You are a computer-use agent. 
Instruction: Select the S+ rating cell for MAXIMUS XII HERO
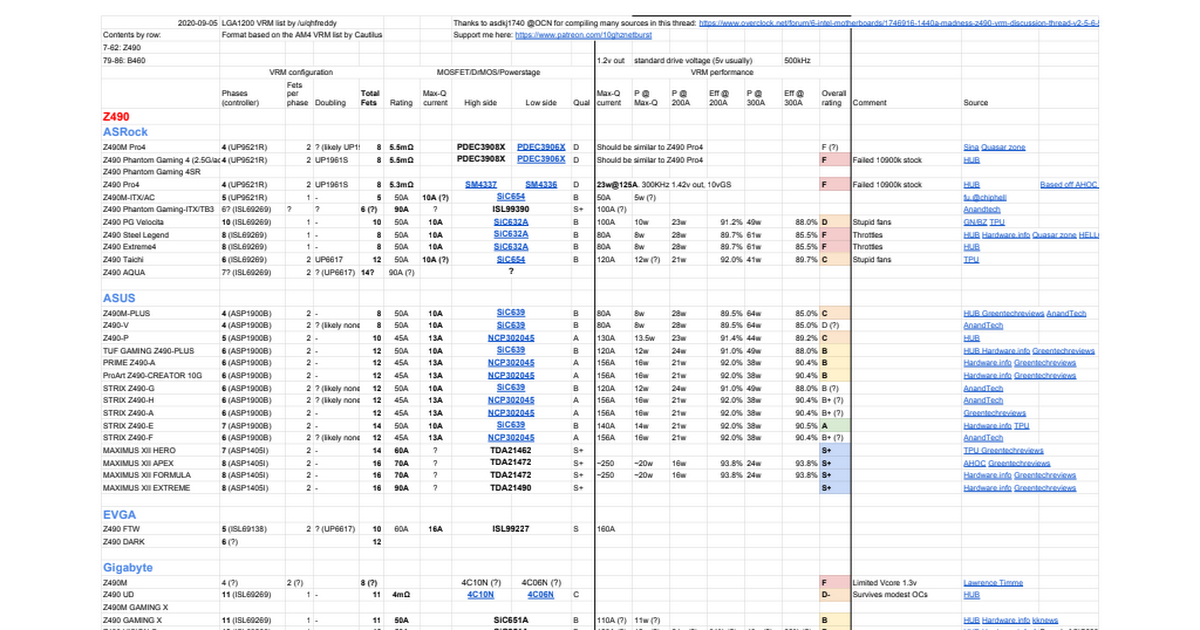[835, 451]
